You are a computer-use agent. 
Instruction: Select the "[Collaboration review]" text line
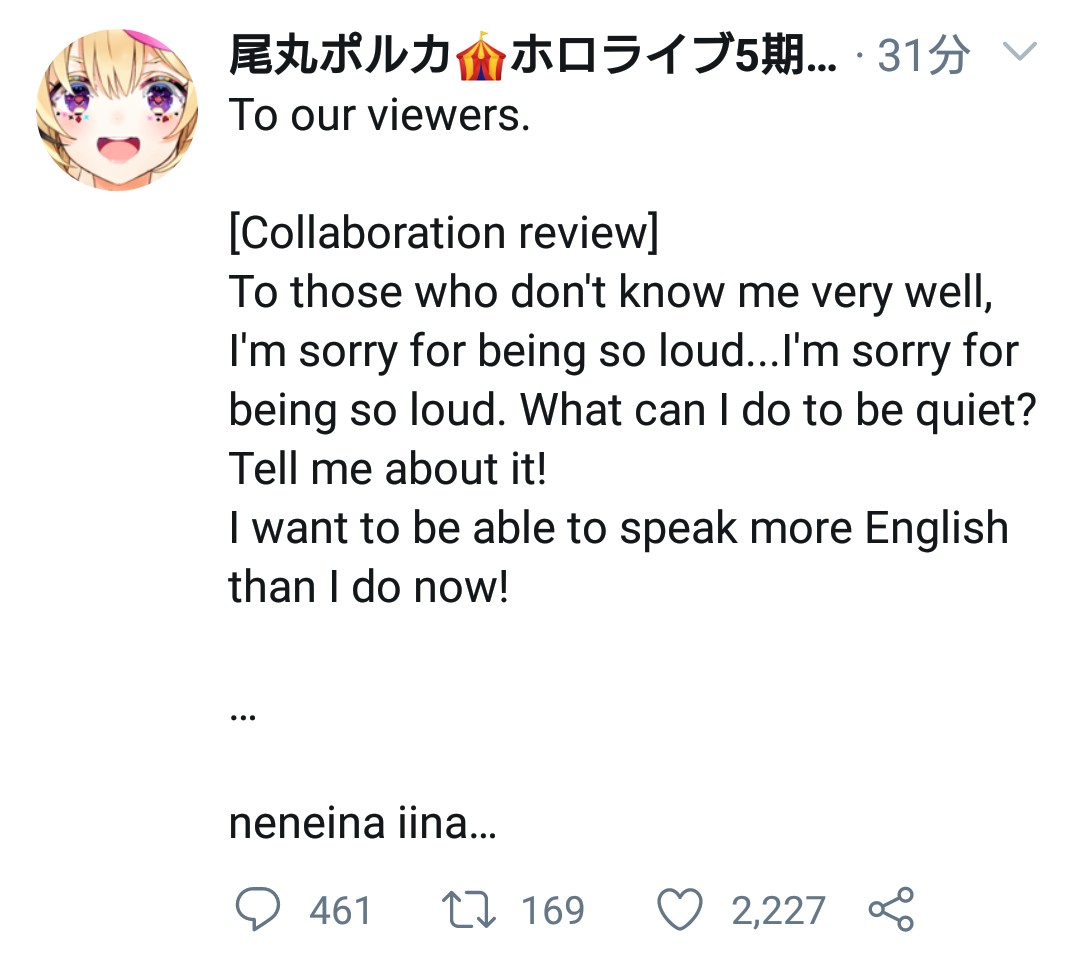(x=444, y=233)
